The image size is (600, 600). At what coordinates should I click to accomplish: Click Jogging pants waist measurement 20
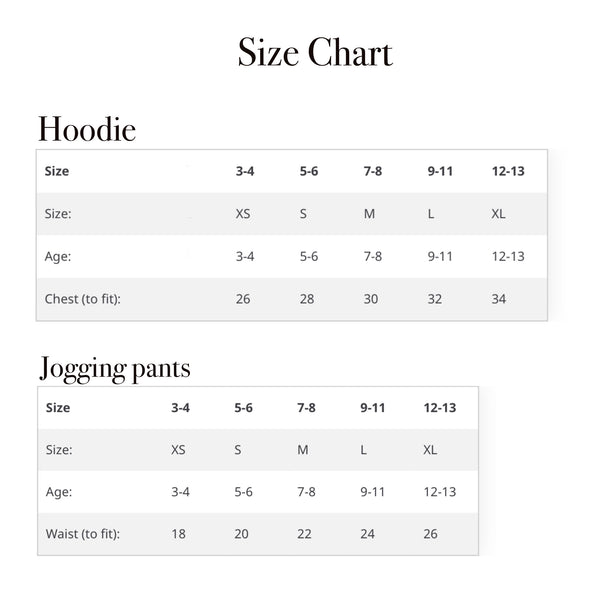[x=241, y=534]
